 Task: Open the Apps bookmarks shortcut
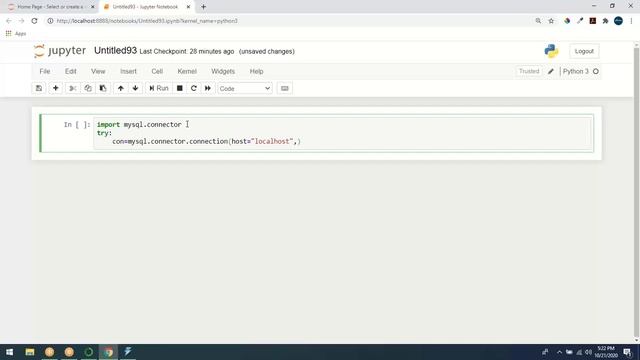click(x=16, y=33)
